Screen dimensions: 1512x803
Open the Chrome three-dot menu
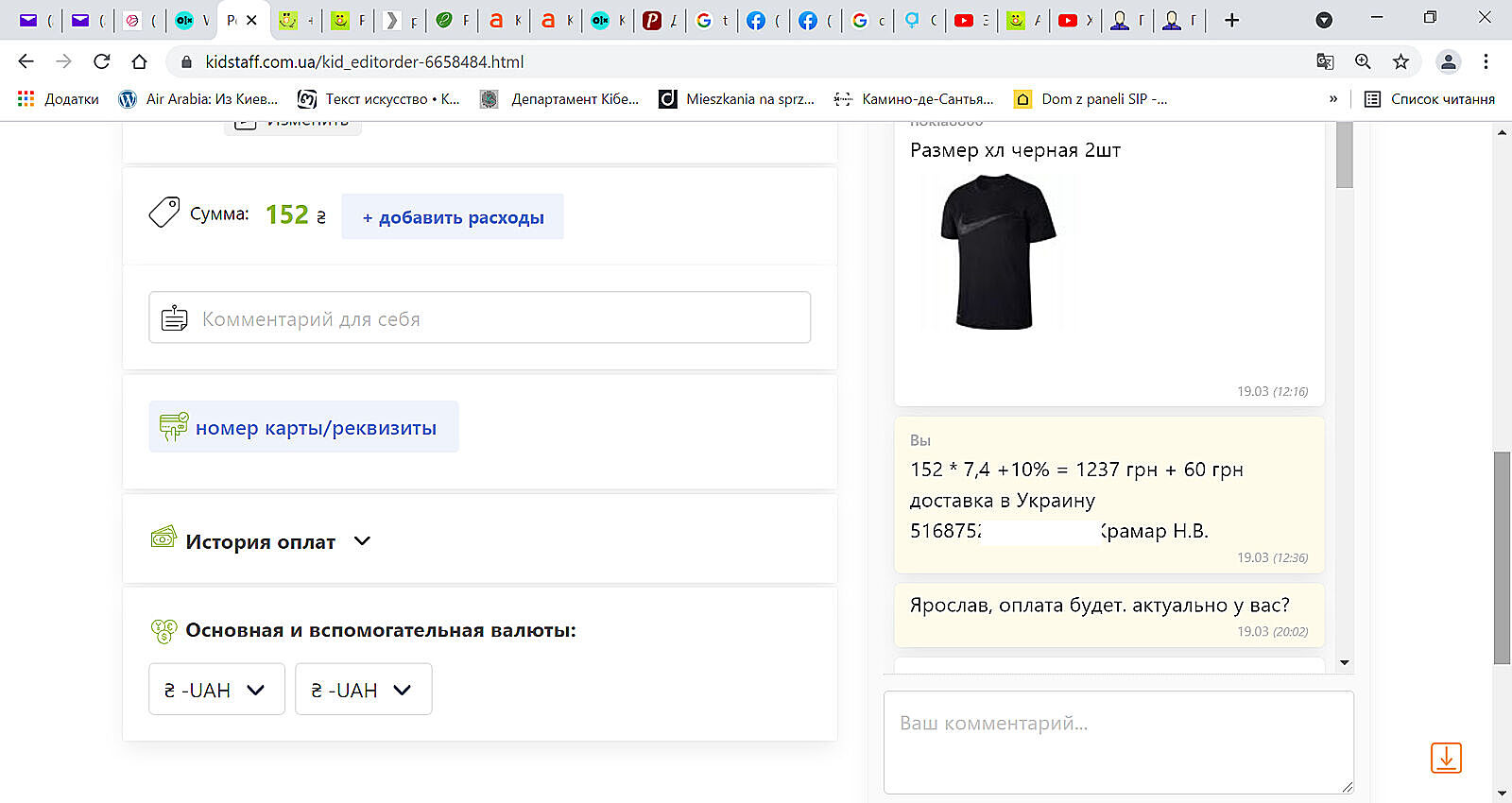(1486, 61)
